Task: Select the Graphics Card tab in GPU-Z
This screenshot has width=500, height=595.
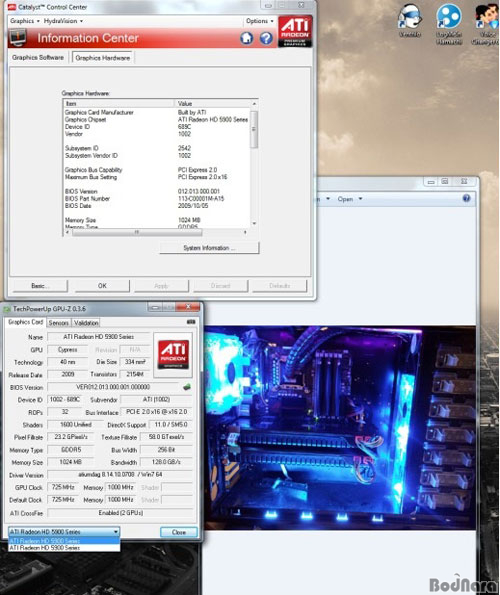Action: tap(25, 322)
